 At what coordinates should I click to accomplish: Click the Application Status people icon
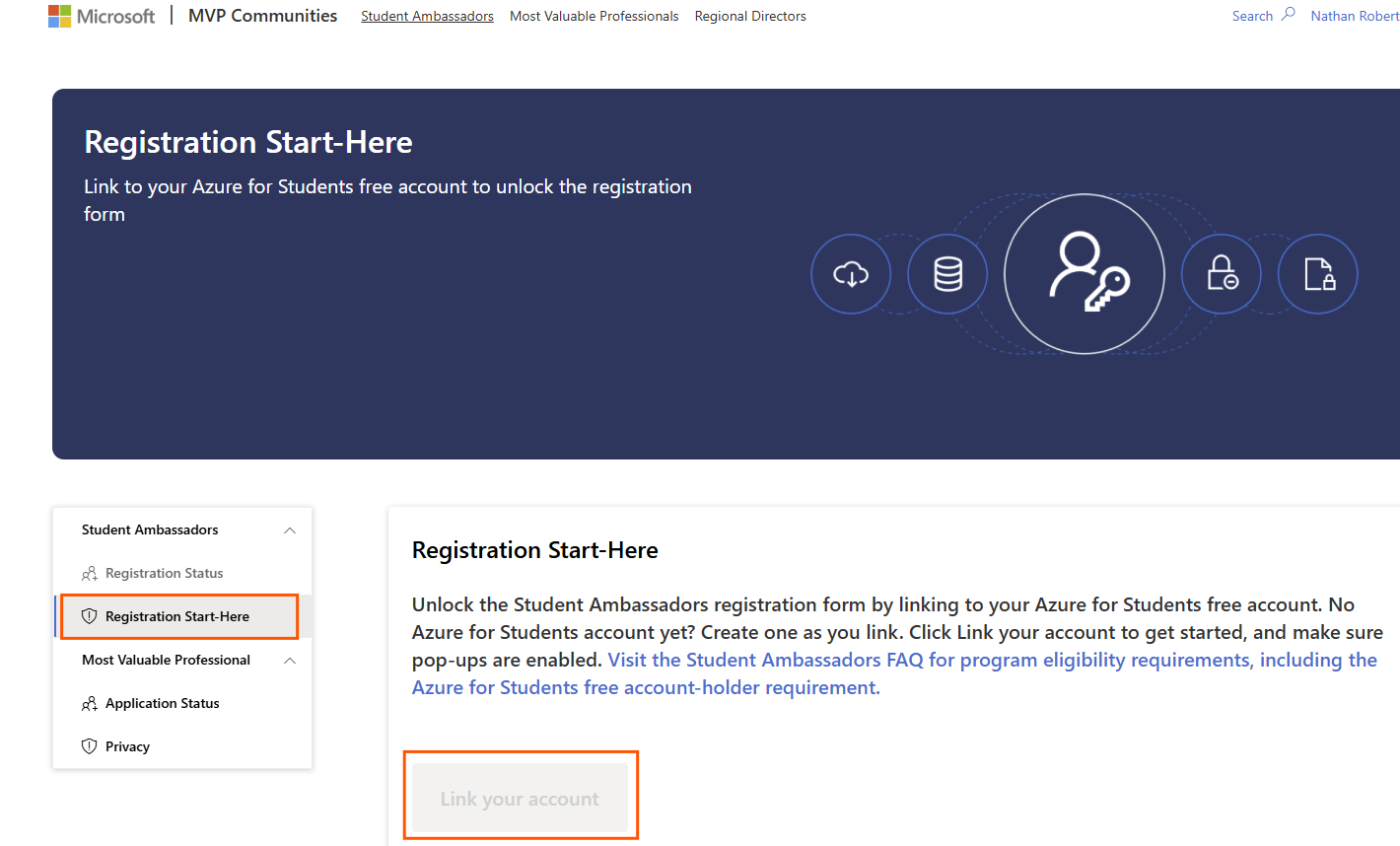click(90, 703)
